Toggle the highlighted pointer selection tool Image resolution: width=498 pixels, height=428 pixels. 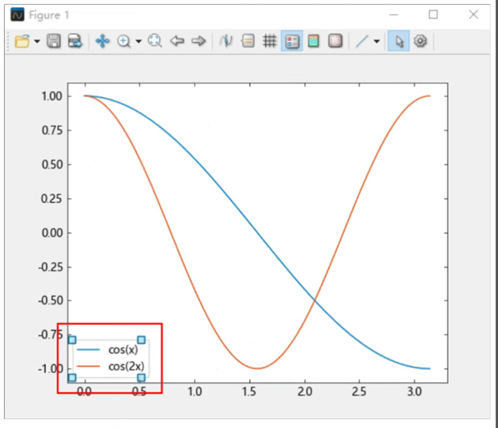(x=399, y=41)
